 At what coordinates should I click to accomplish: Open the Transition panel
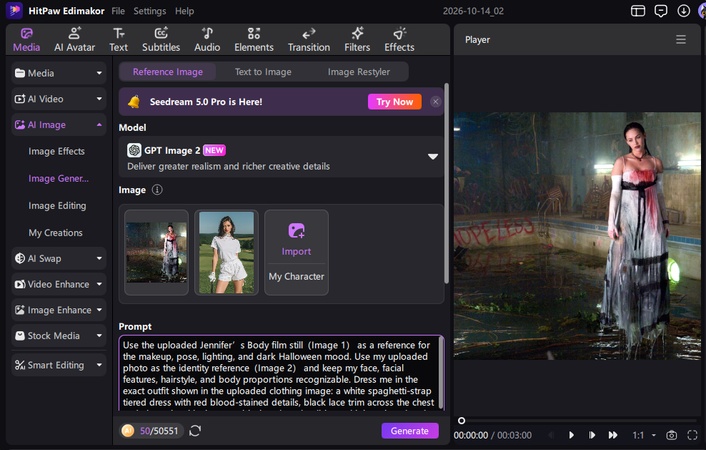[x=309, y=40]
